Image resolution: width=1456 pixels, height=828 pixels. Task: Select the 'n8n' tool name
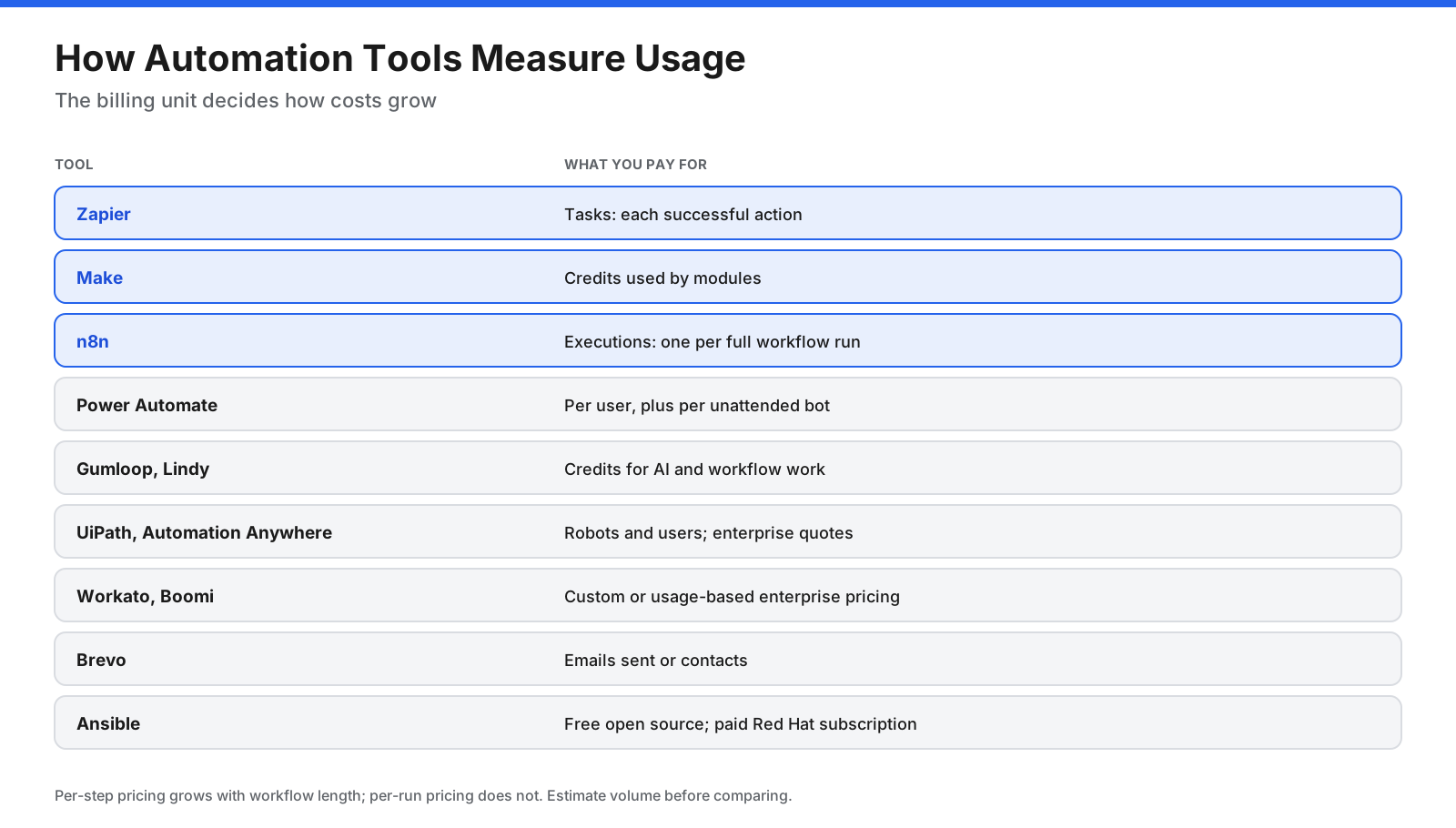tap(93, 341)
